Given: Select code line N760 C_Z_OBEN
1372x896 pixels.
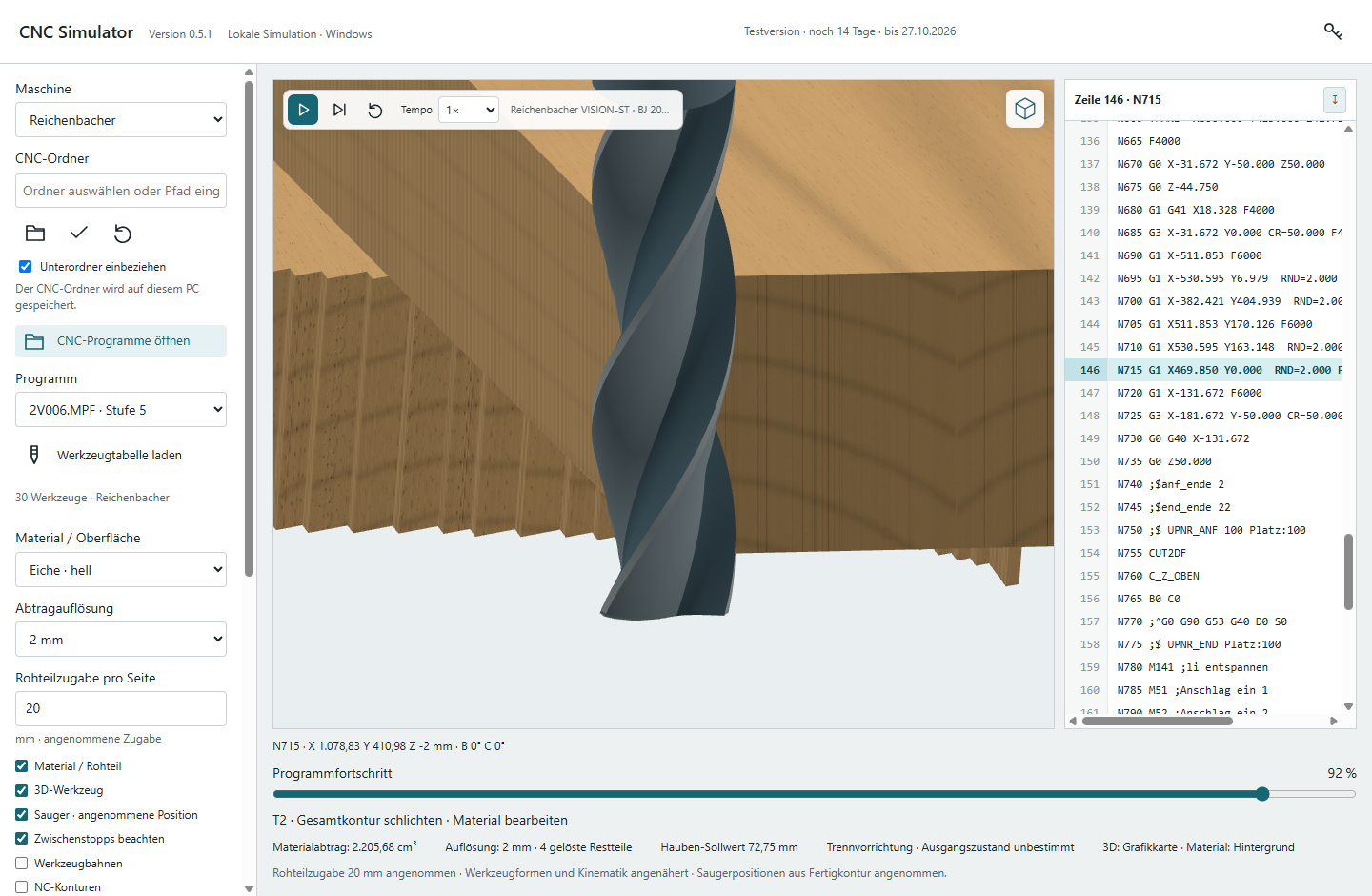Looking at the screenshot, I should pos(1203,576).
